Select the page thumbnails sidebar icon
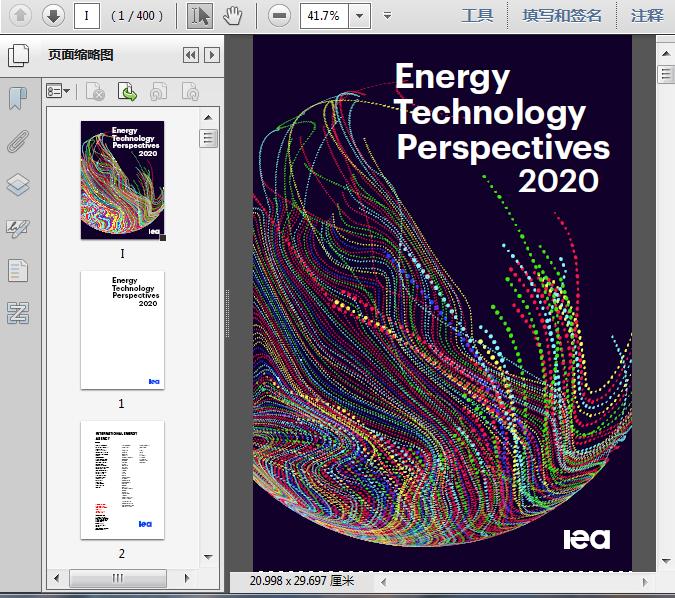675x598 pixels. coord(19,55)
